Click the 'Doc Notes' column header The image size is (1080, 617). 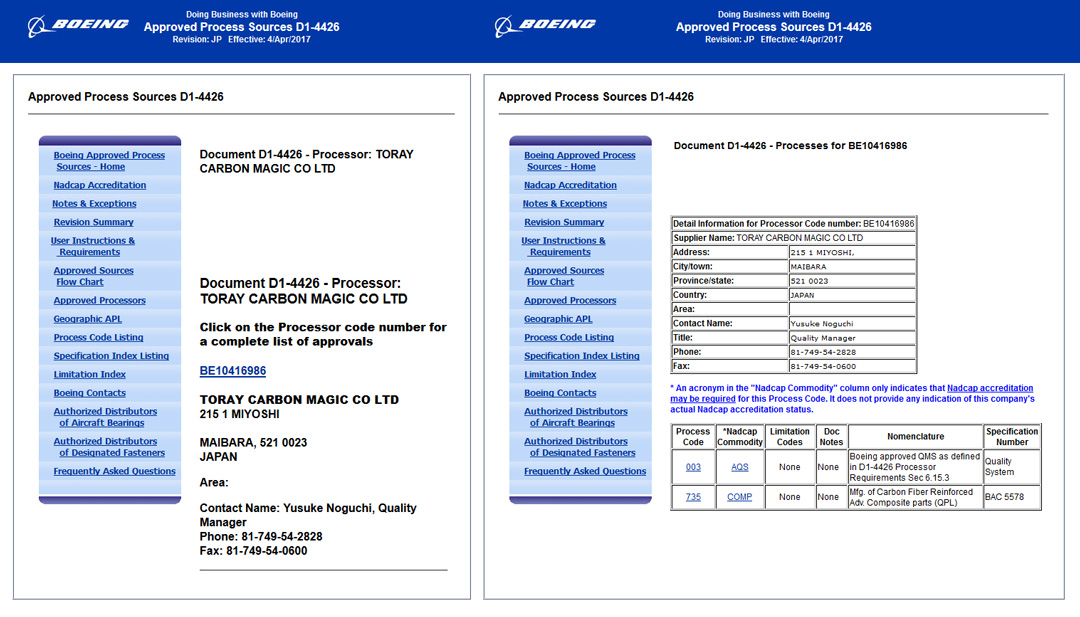831,437
